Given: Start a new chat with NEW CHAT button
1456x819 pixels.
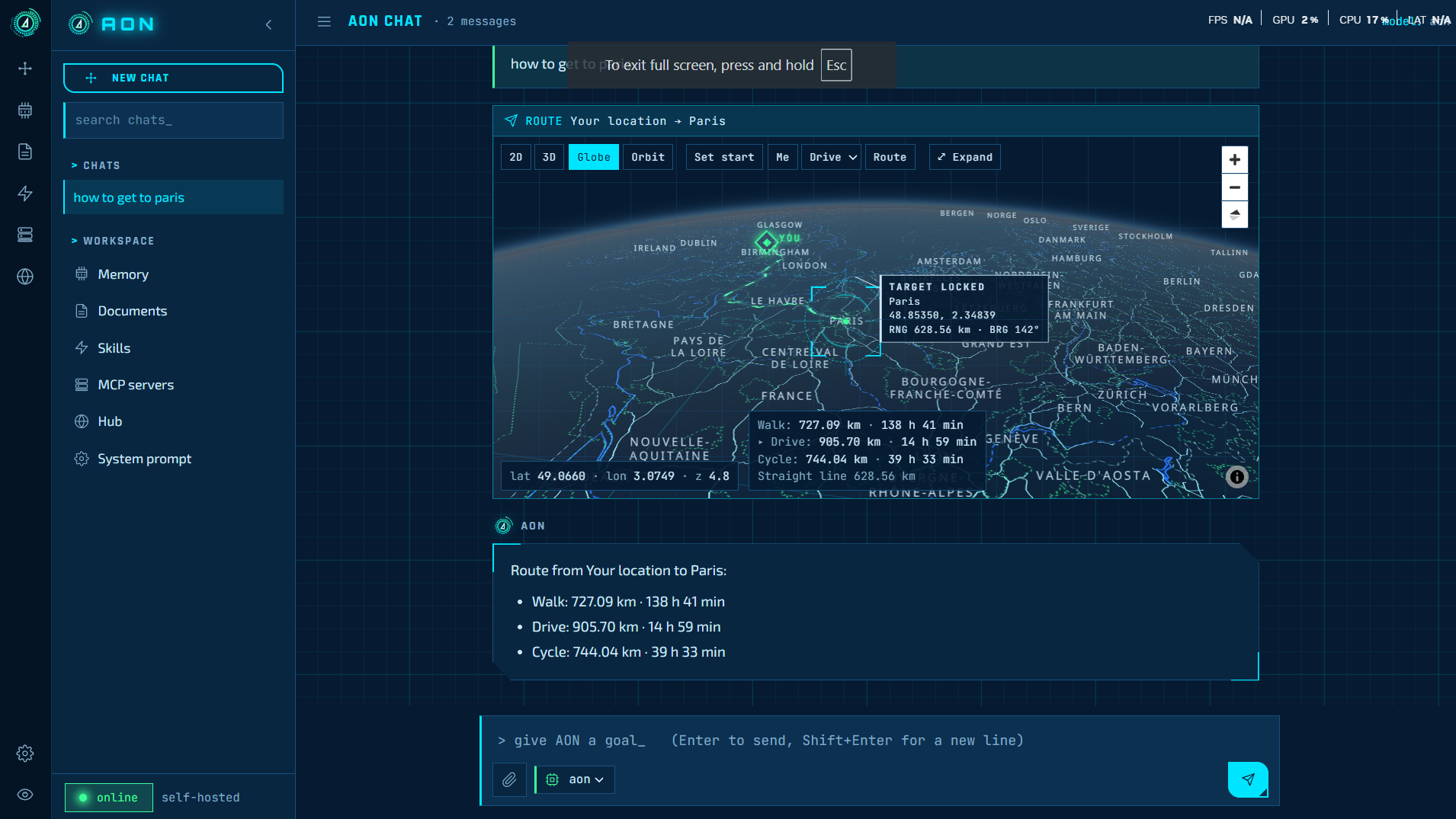Looking at the screenshot, I should coord(173,78).
